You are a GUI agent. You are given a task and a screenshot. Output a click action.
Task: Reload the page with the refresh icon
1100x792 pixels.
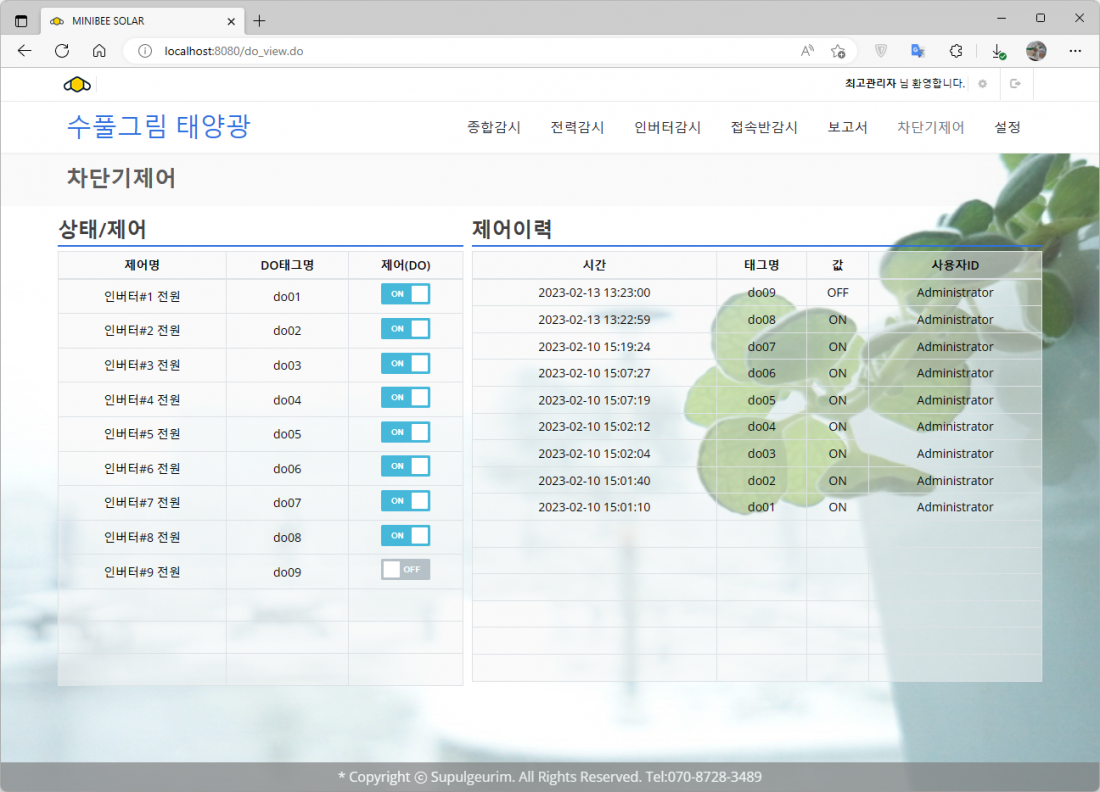[62, 51]
